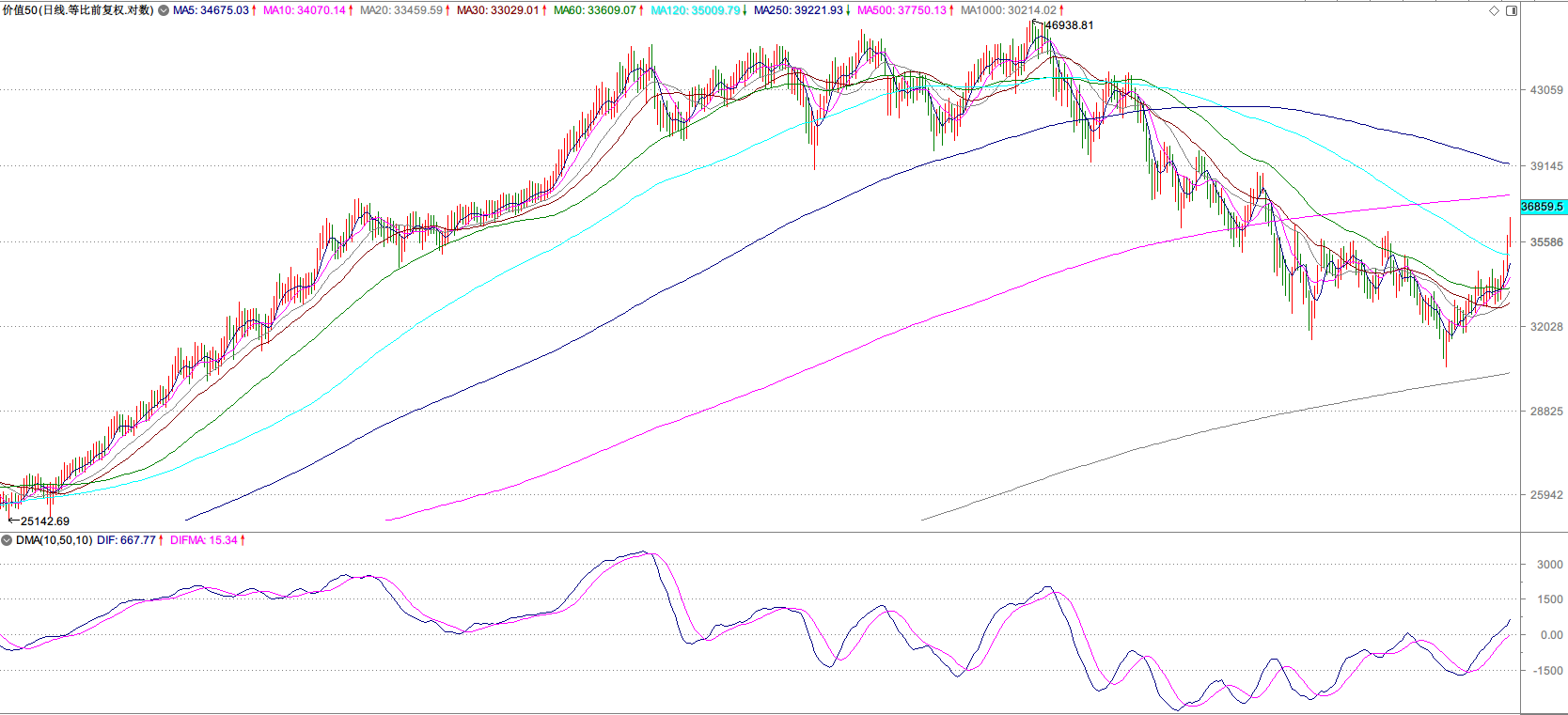Select the MA500: 37750.13 label
Viewport: 1568px width, 715px height.
click(x=902, y=10)
